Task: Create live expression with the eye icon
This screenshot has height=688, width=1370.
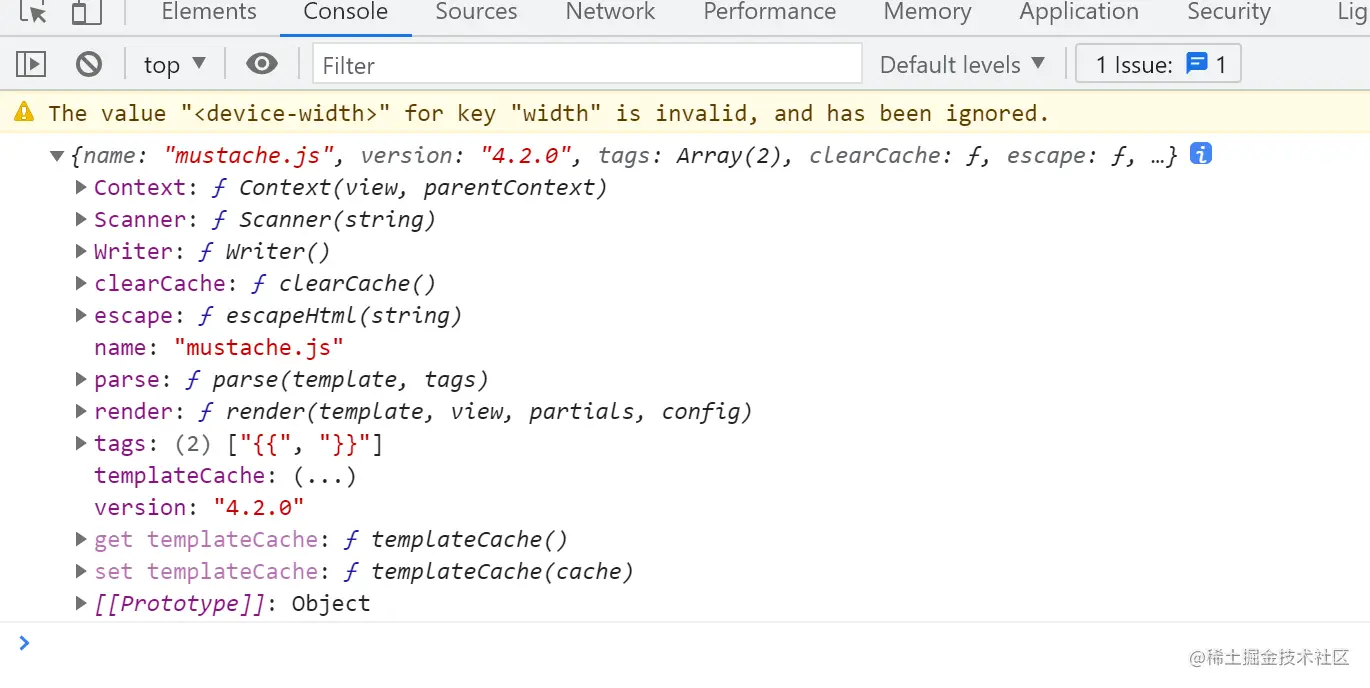Action: pos(262,65)
